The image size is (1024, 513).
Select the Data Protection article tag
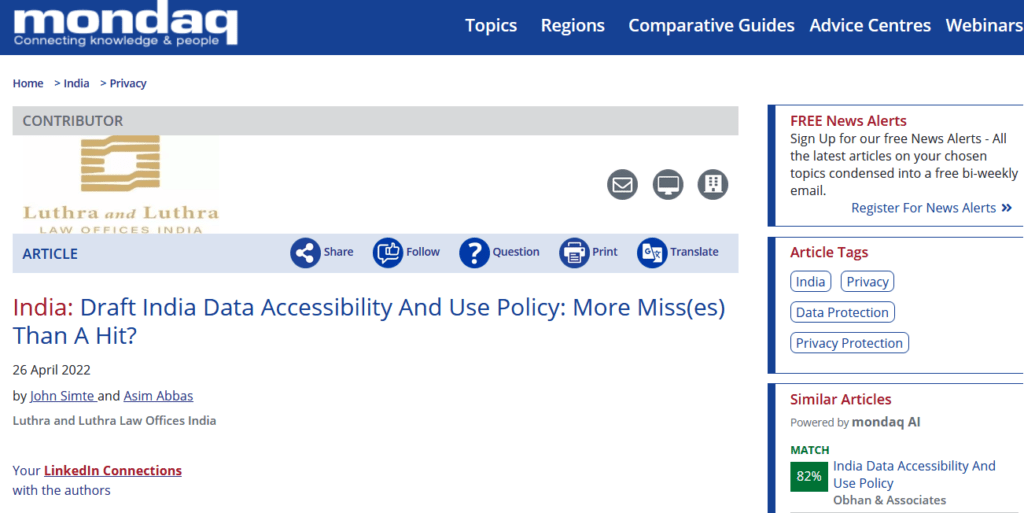pos(842,313)
